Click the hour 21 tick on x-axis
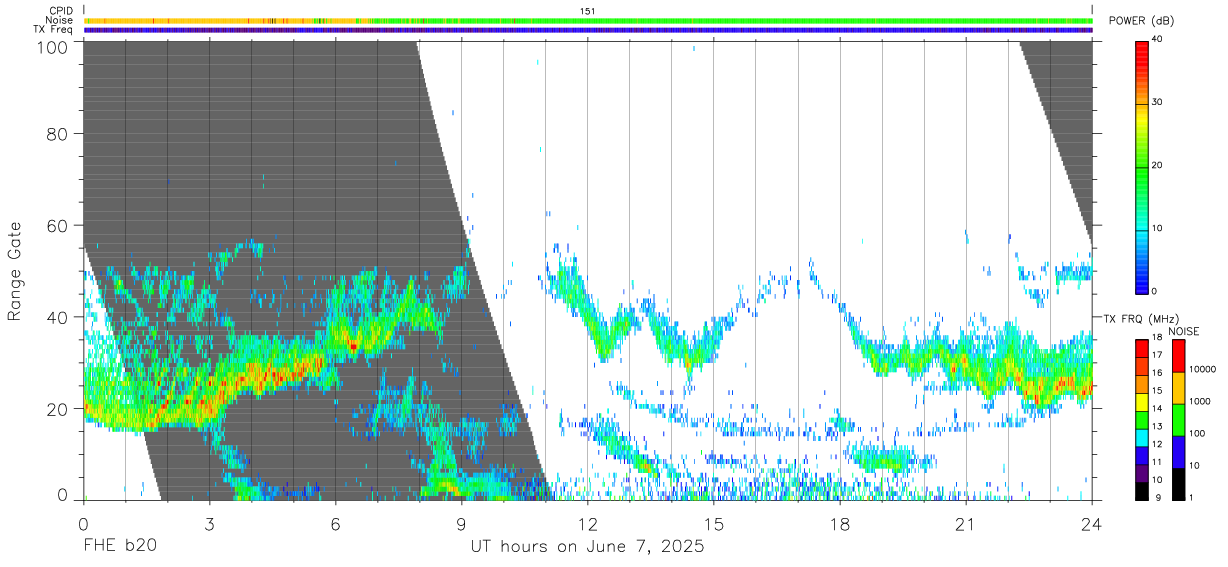 [966, 524]
